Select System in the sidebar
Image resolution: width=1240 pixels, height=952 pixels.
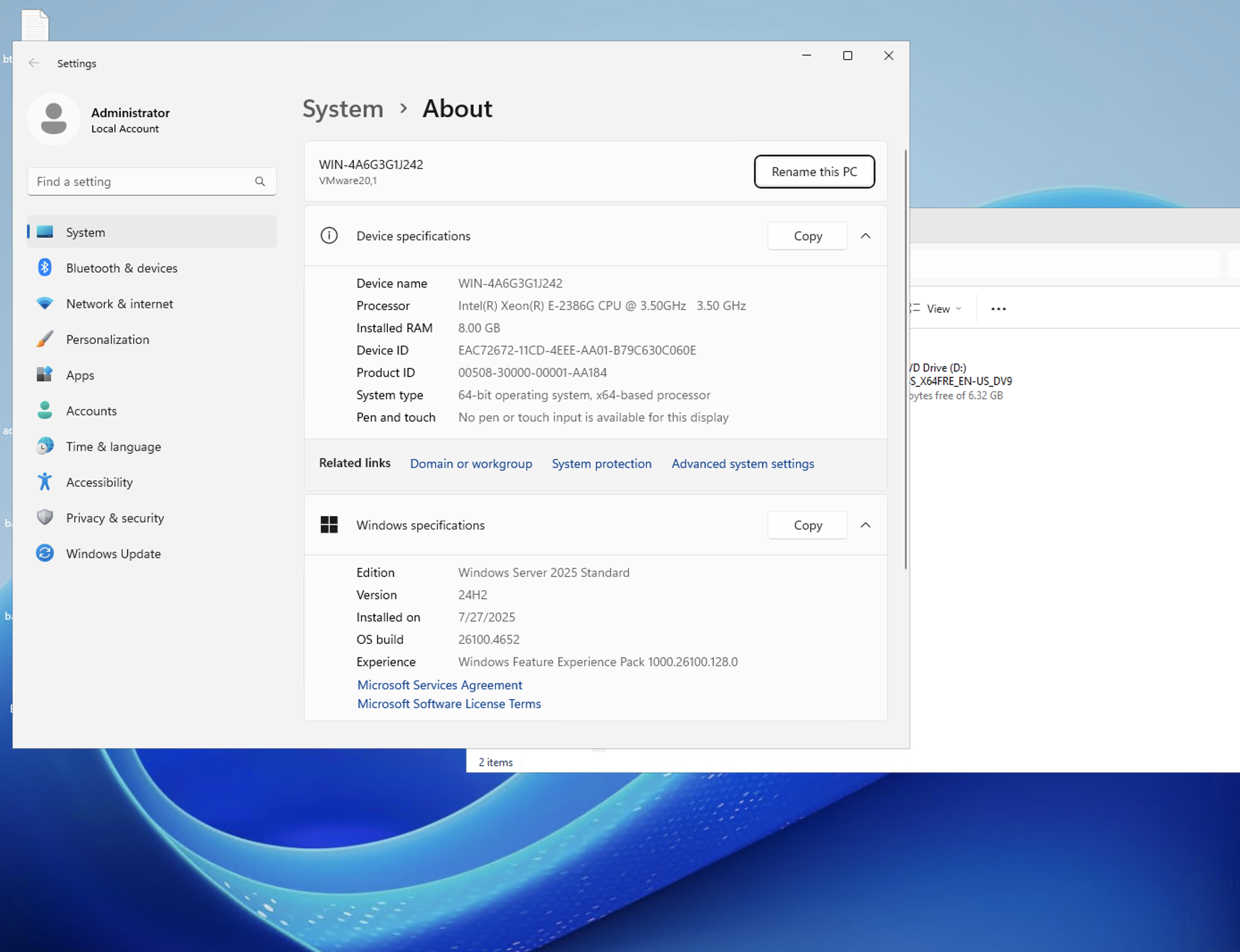[x=152, y=232]
